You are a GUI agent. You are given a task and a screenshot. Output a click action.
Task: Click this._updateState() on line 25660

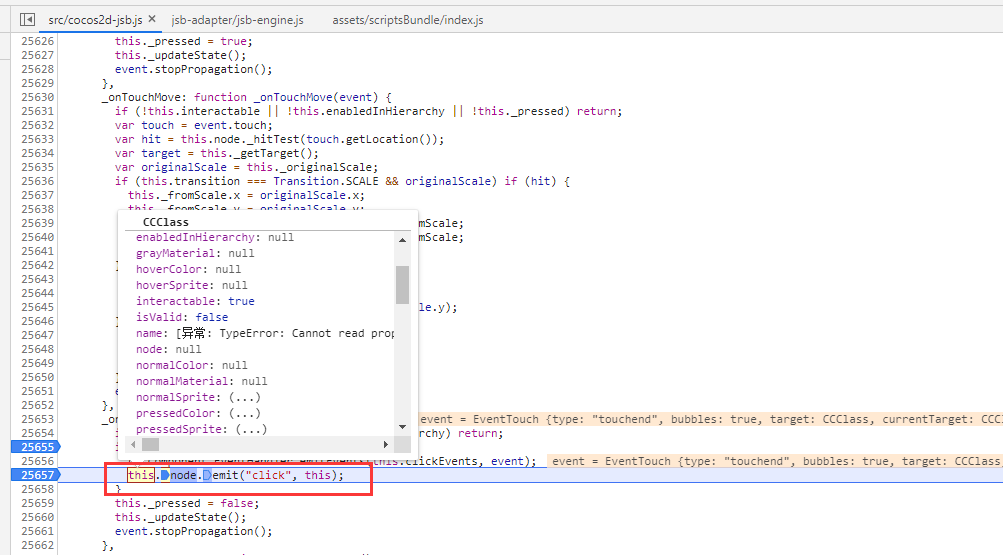[x=180, y=517]
